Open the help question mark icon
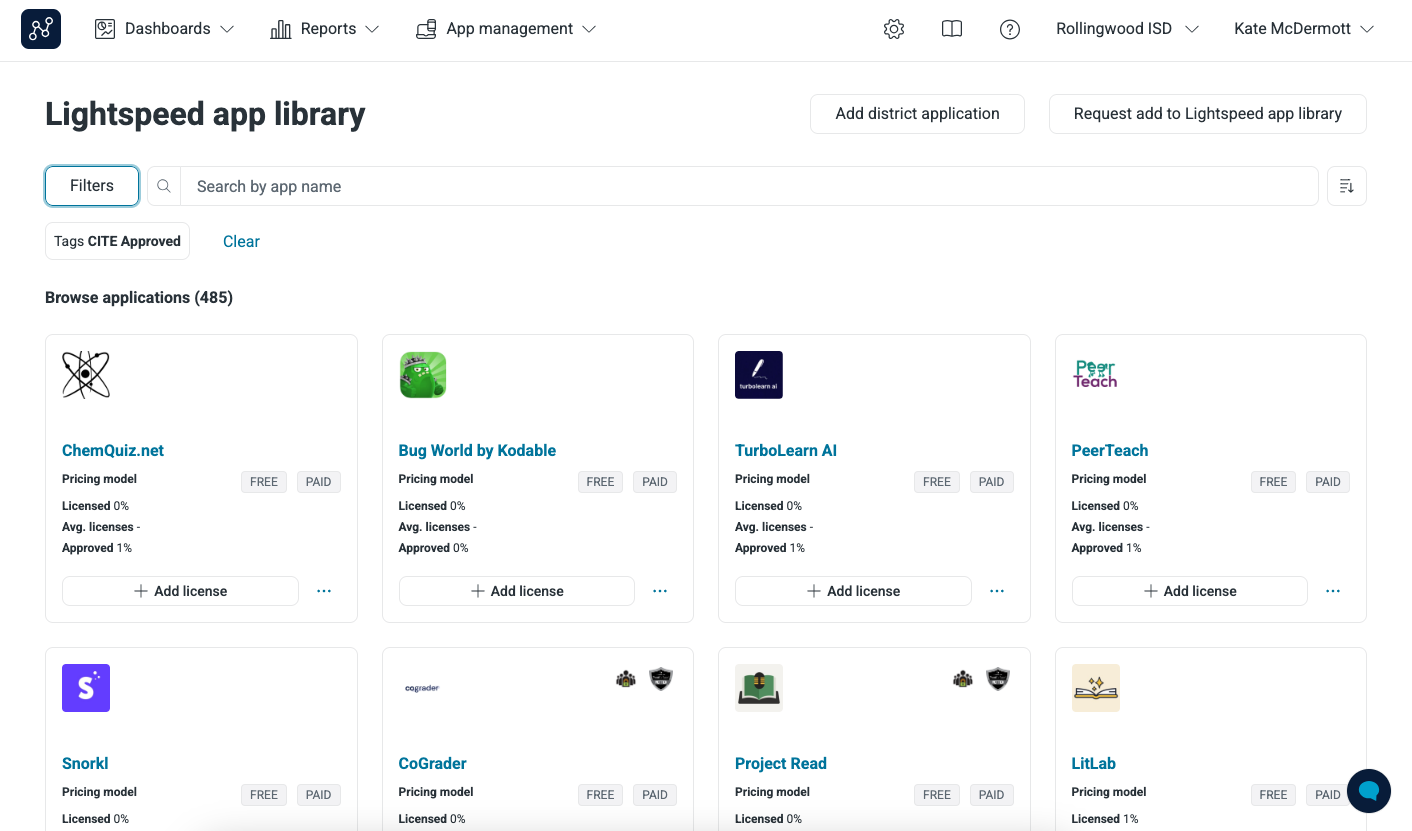This screenshot has width=1412, height=831. point(1010,29)
